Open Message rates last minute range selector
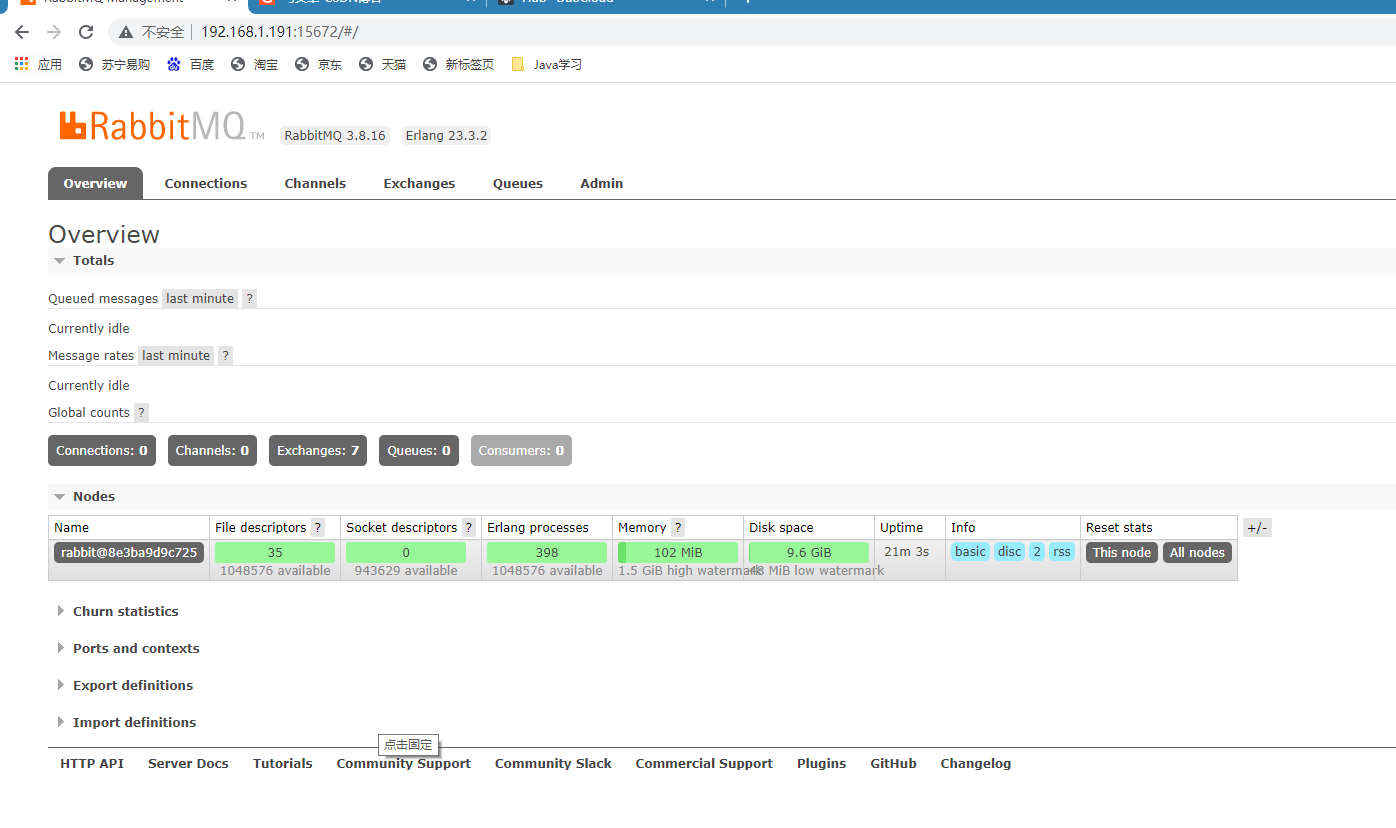Viewport: 1396px width, 828px height. pos(176,355)
